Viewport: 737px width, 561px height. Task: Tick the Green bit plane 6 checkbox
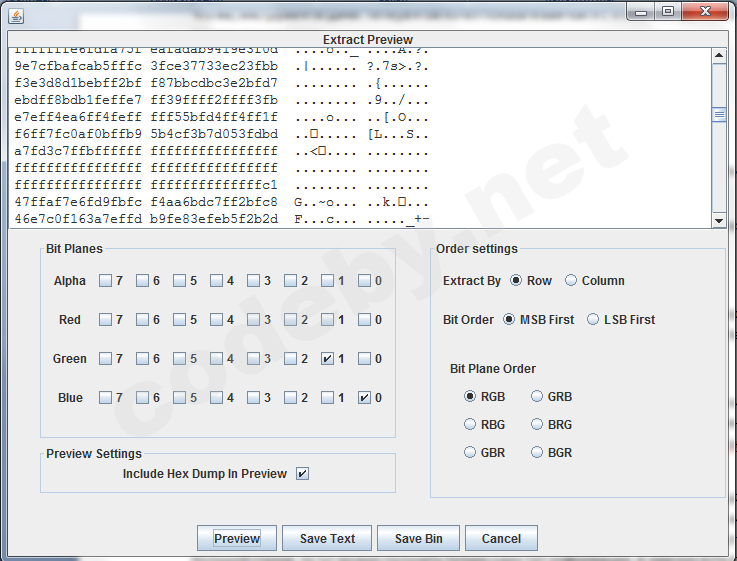(x=142, y=359)
